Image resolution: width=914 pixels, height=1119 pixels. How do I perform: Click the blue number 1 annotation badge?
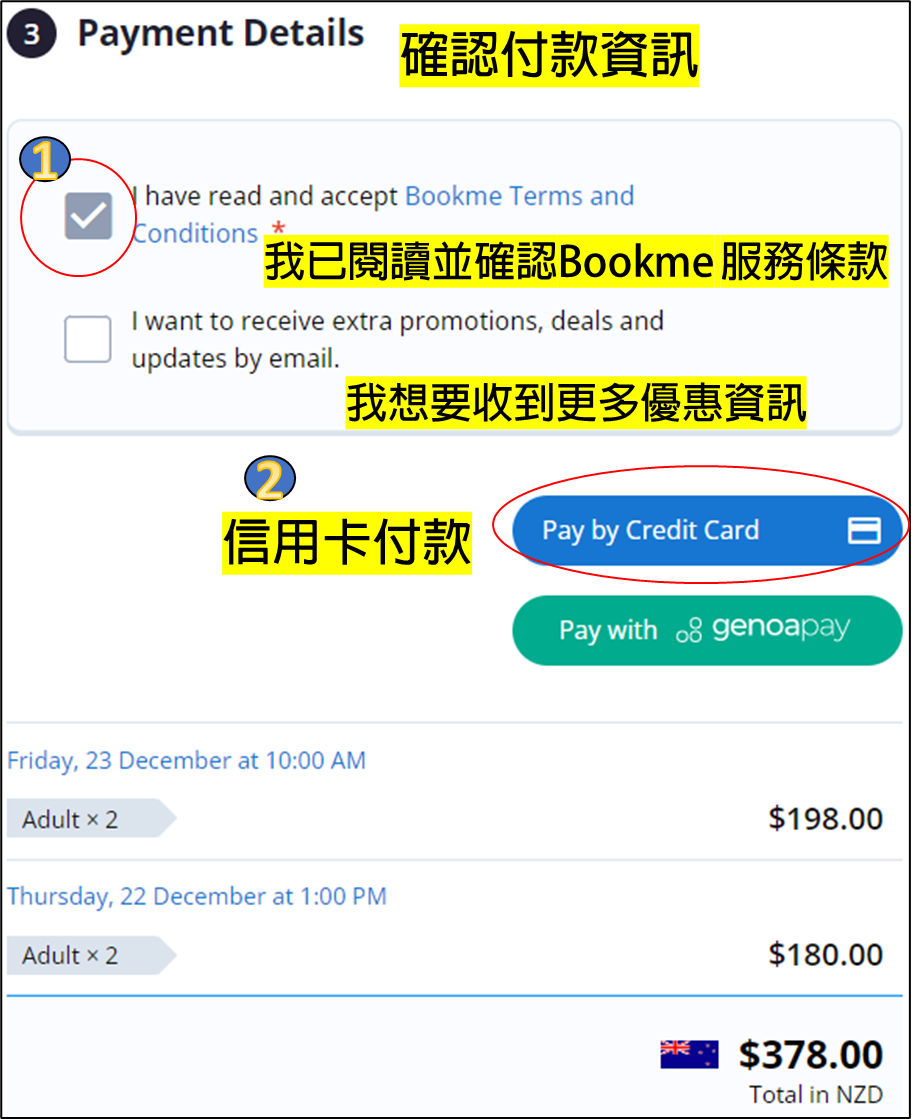[x=44, y=160]
